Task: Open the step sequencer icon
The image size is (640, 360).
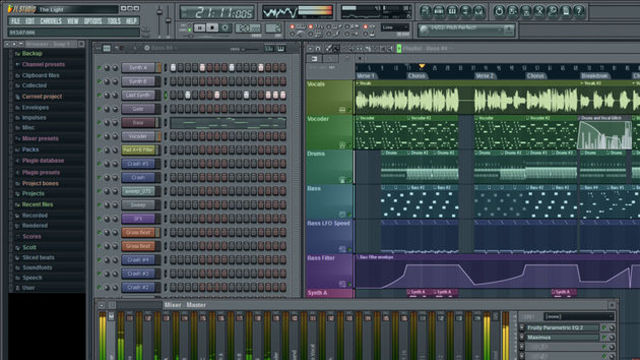Action: coord(439,11)
